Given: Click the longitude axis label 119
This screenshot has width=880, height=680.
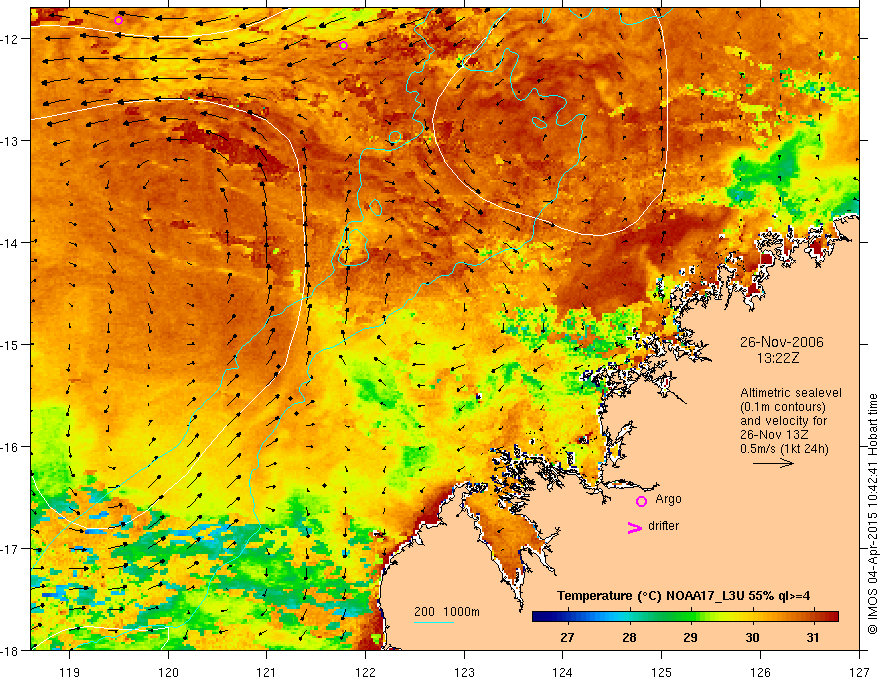Looking at the screenshot, I should click(x=70, y=672).
